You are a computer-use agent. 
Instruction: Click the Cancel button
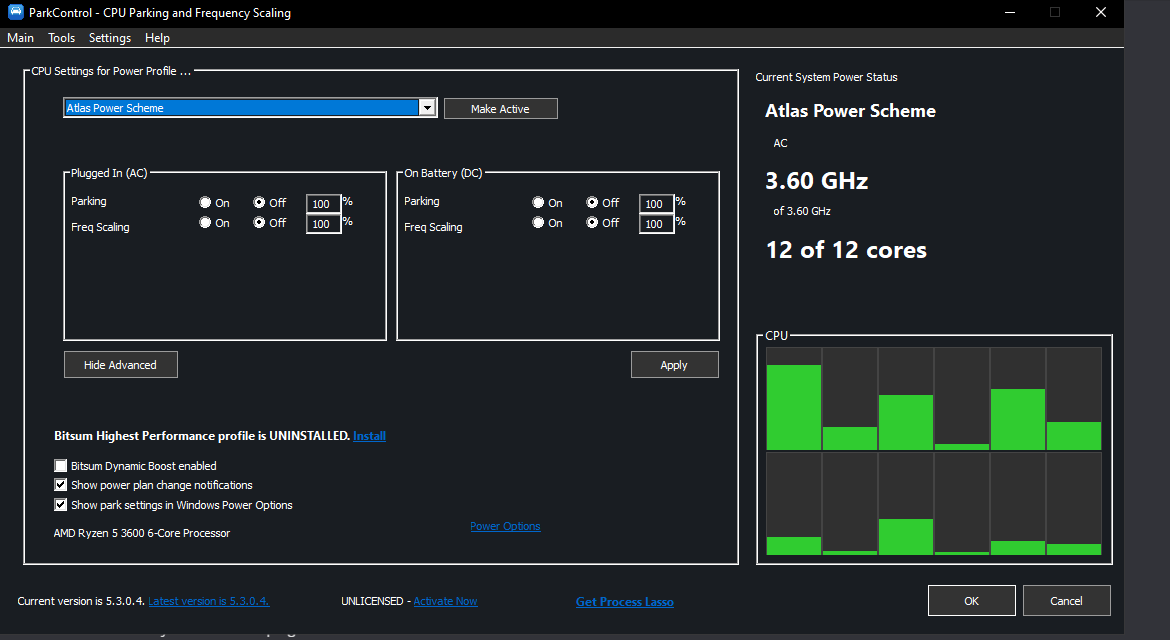[x=1066, y=600]
